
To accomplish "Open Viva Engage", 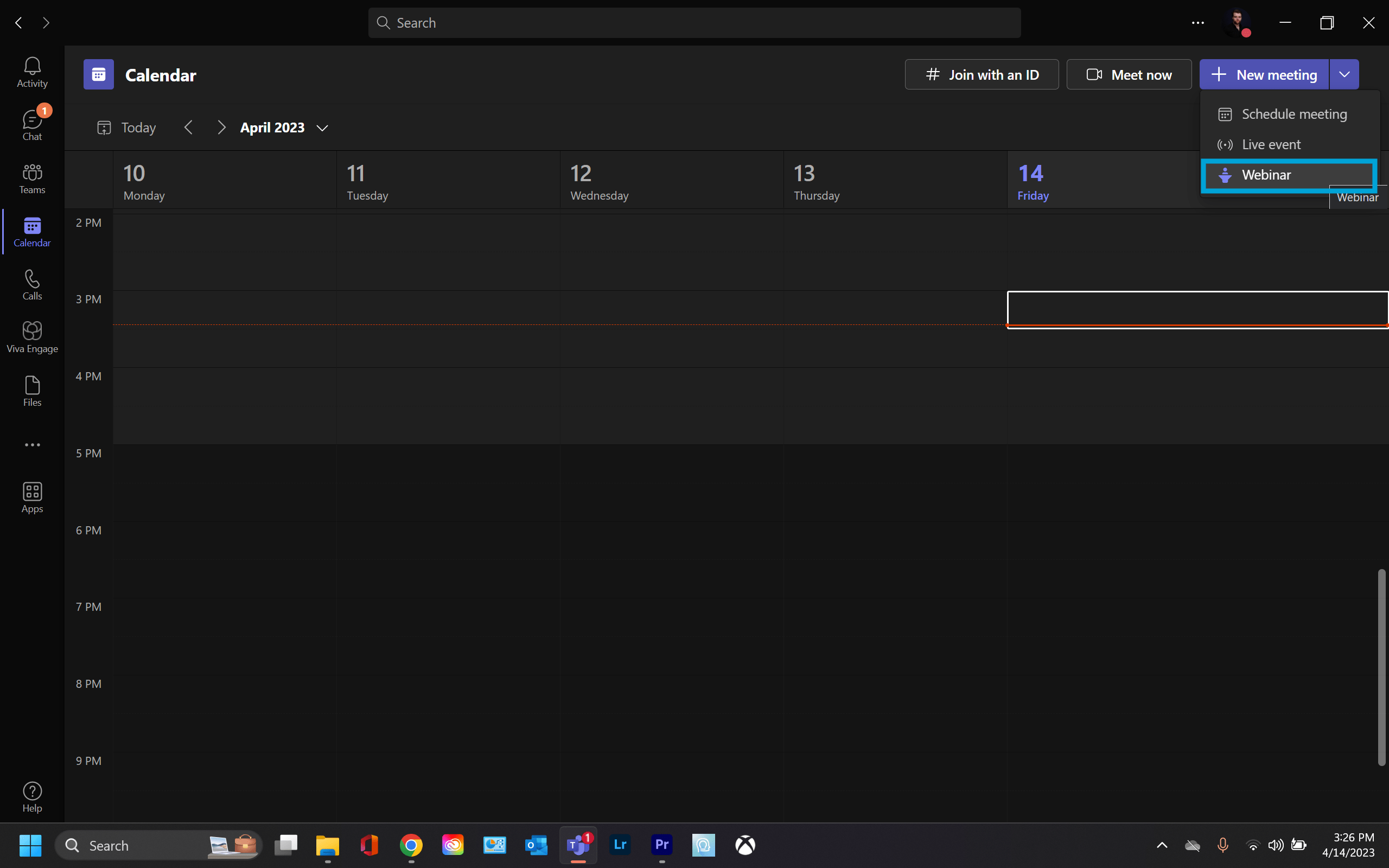I will 31,336.
